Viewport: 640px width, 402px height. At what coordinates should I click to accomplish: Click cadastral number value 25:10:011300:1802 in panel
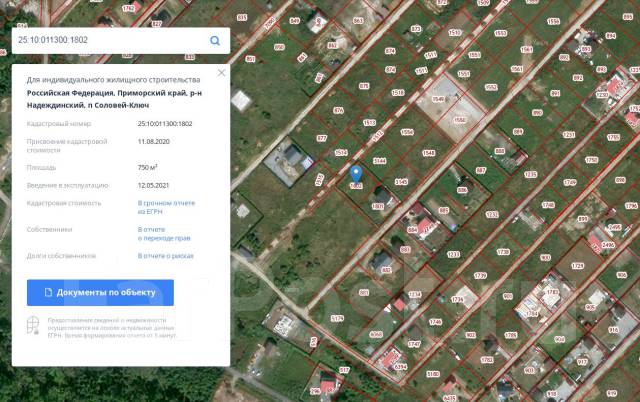(165, 124)
